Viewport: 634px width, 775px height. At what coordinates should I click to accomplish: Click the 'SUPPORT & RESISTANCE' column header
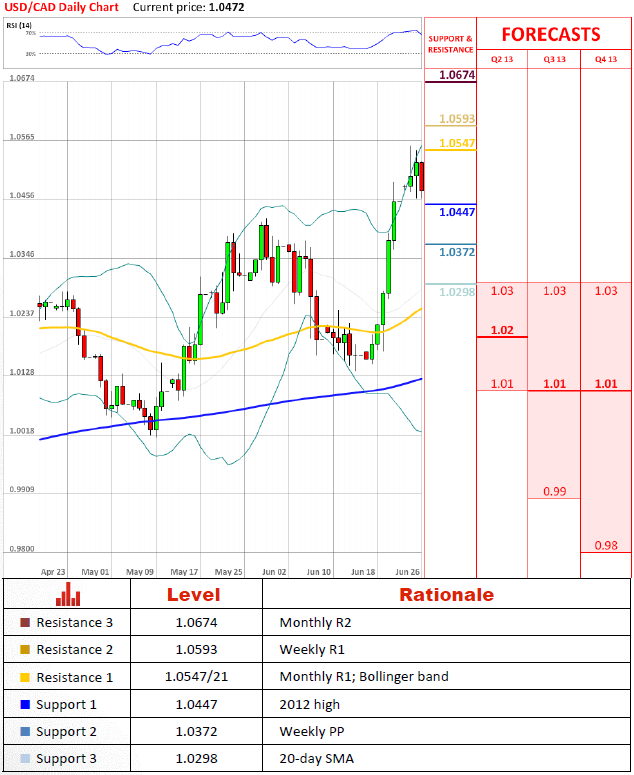[450, 44]
